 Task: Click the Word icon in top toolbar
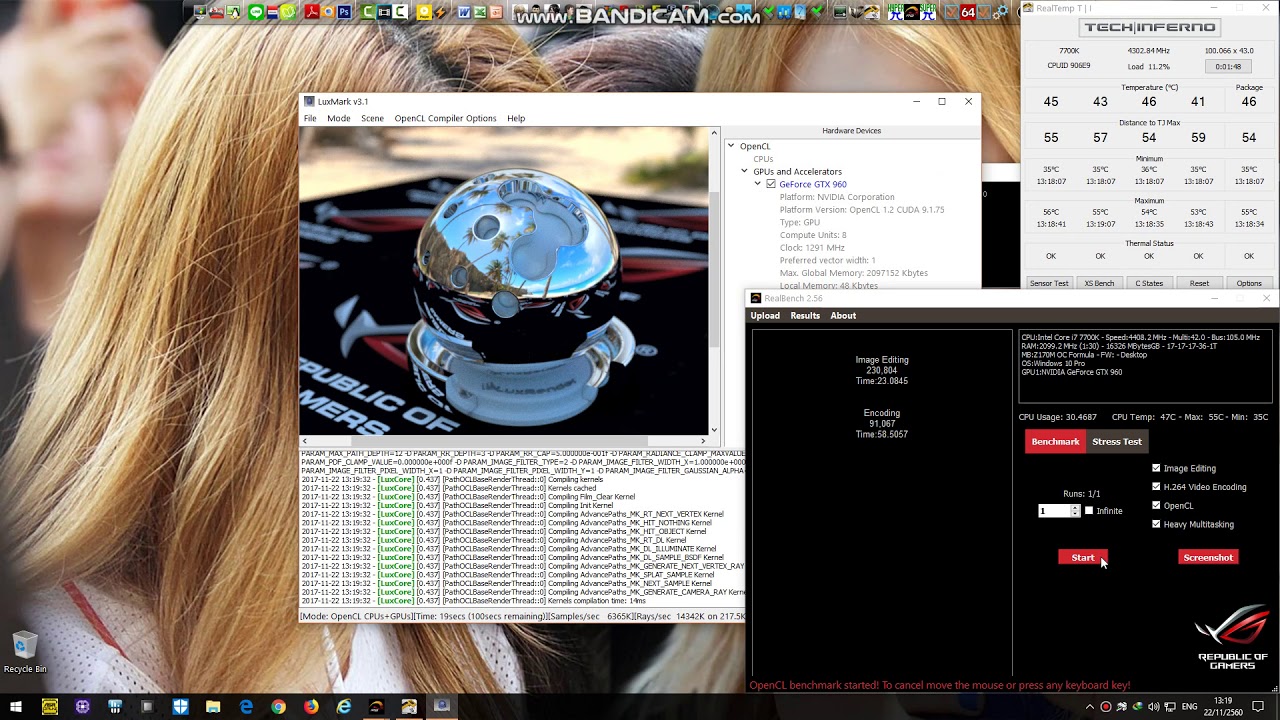464,12
